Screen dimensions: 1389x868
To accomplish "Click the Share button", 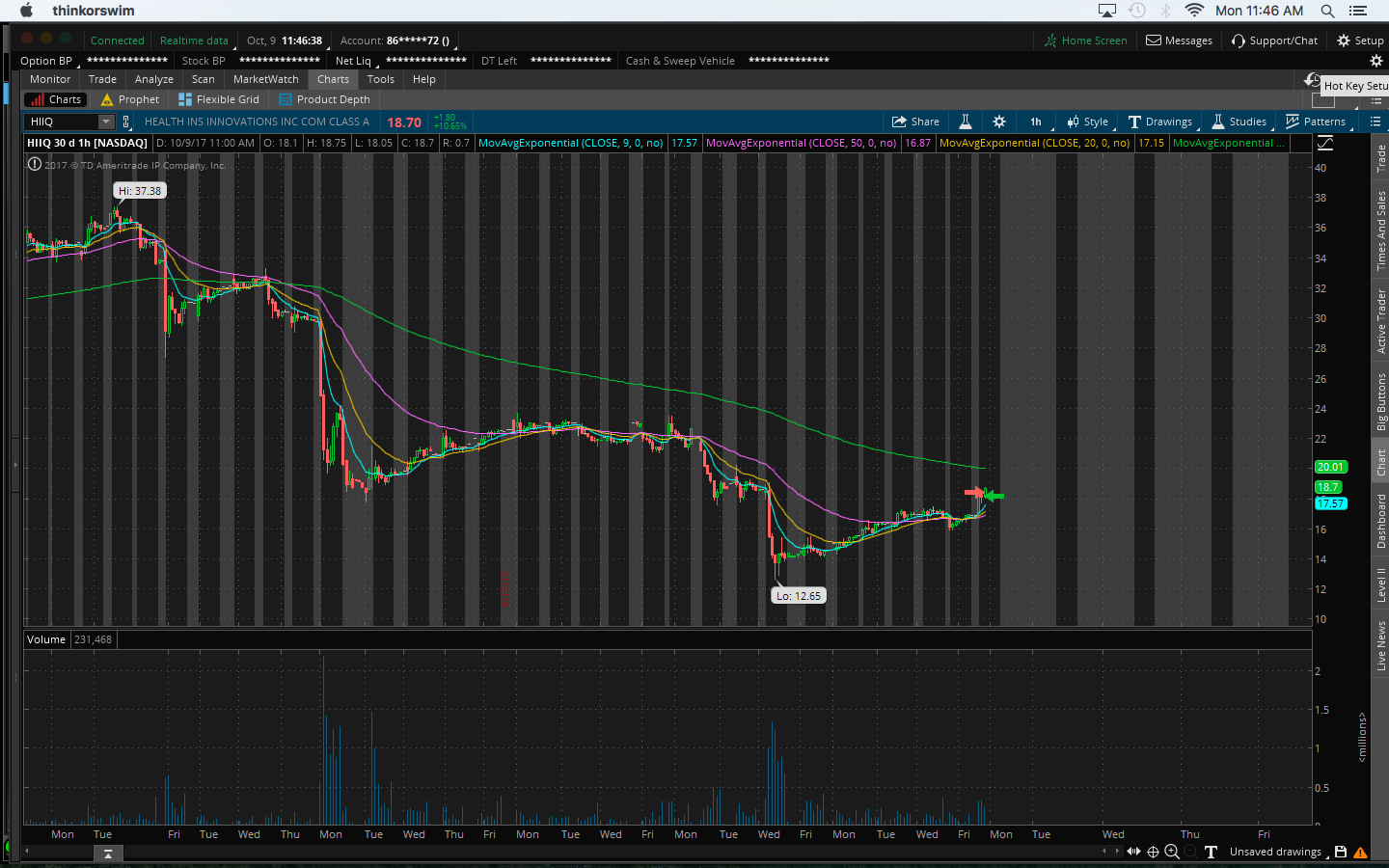I will [x=915, y=122].
